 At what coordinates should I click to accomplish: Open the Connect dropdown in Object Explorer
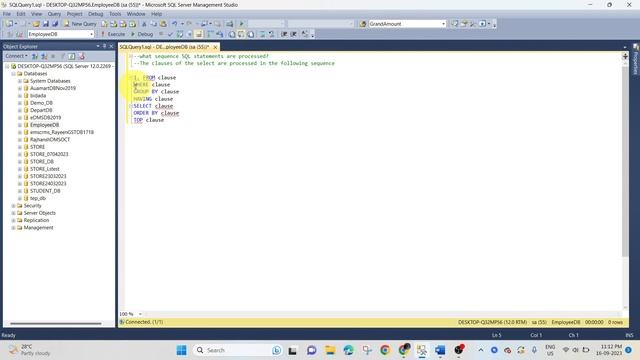16,56
